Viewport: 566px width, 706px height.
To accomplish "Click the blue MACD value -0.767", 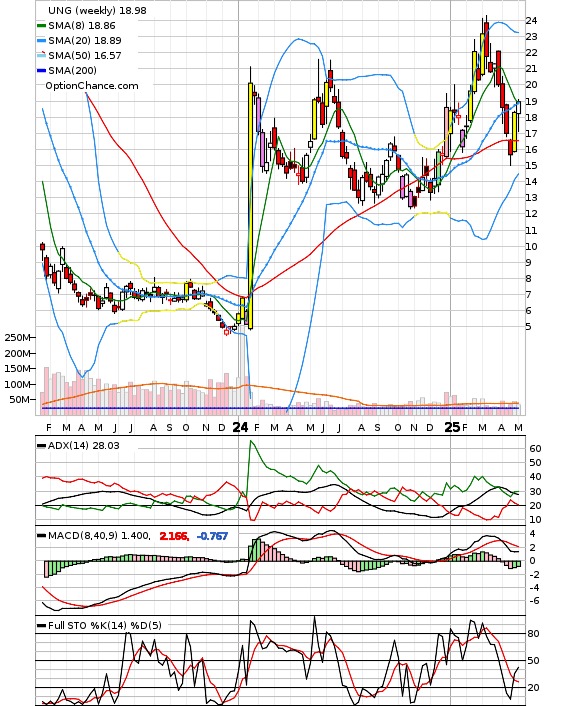I will [x=212, y=536].
